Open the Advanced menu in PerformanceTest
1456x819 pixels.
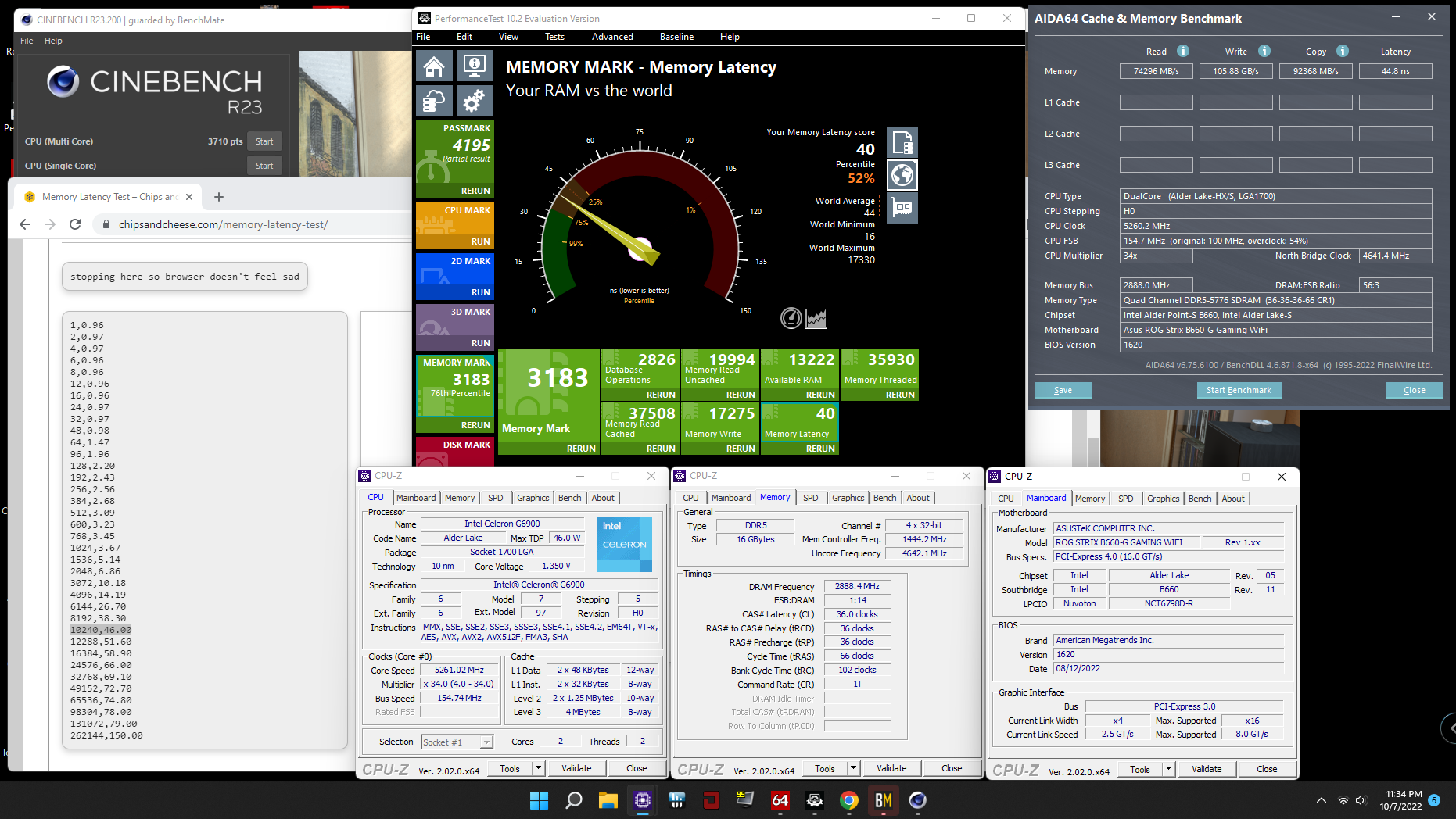pyautogui.click(x=612, y=37)
